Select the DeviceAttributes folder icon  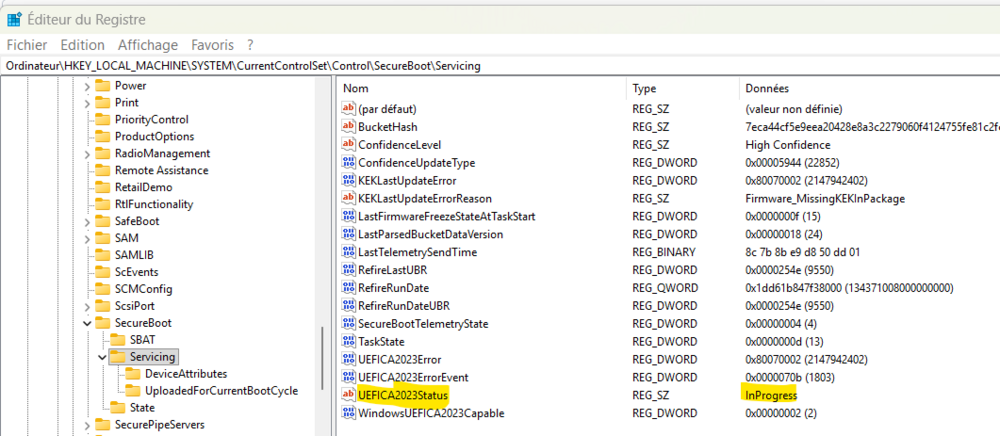[133, 374]
